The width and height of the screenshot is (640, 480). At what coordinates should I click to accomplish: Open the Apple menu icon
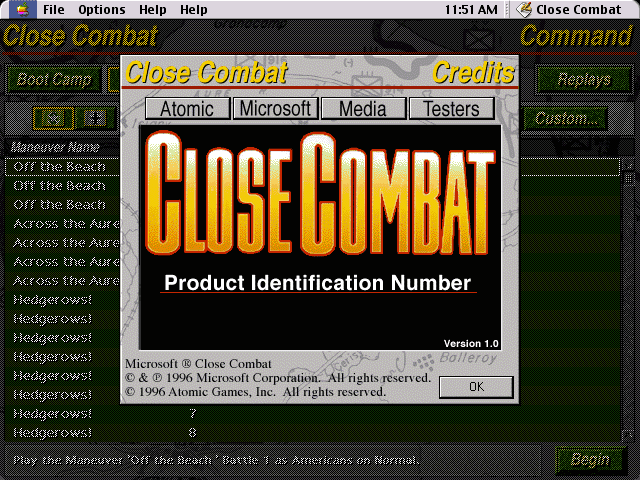(x=22, y=9)
